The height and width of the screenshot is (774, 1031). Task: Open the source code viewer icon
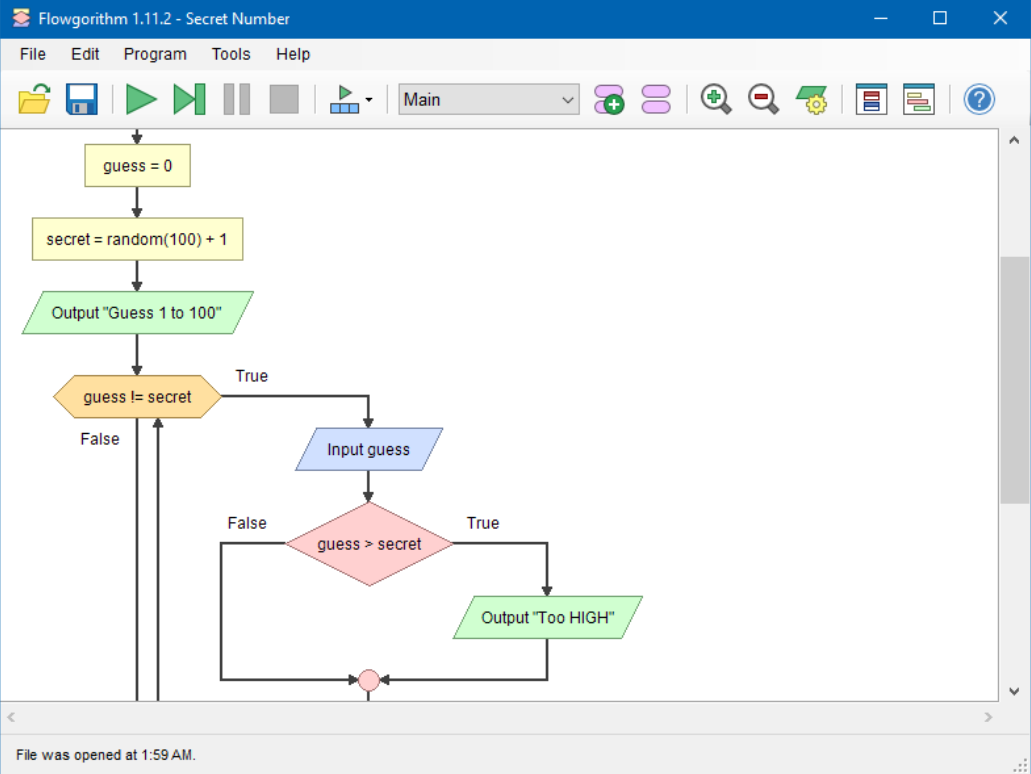pos(918,99)
